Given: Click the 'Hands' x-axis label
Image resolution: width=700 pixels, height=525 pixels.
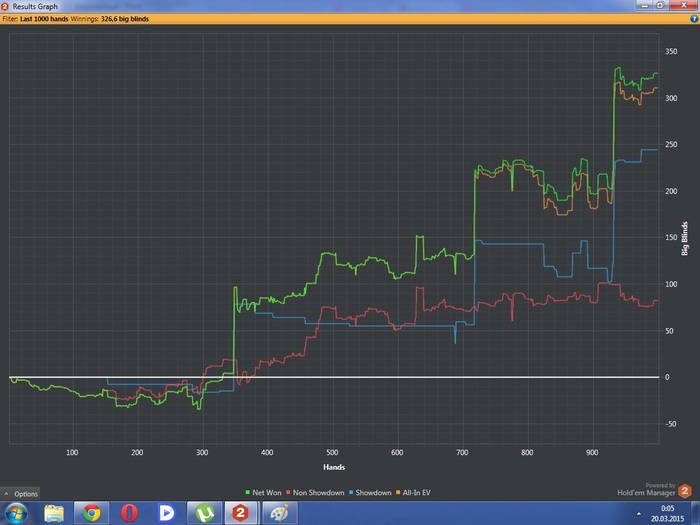Looking at the screenshot, I should 334,467.
